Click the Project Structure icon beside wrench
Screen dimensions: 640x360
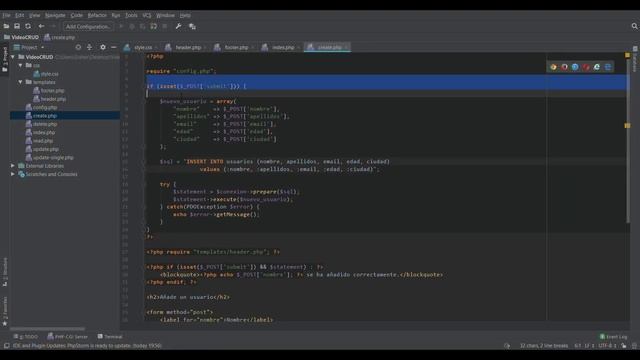point(192,26)
